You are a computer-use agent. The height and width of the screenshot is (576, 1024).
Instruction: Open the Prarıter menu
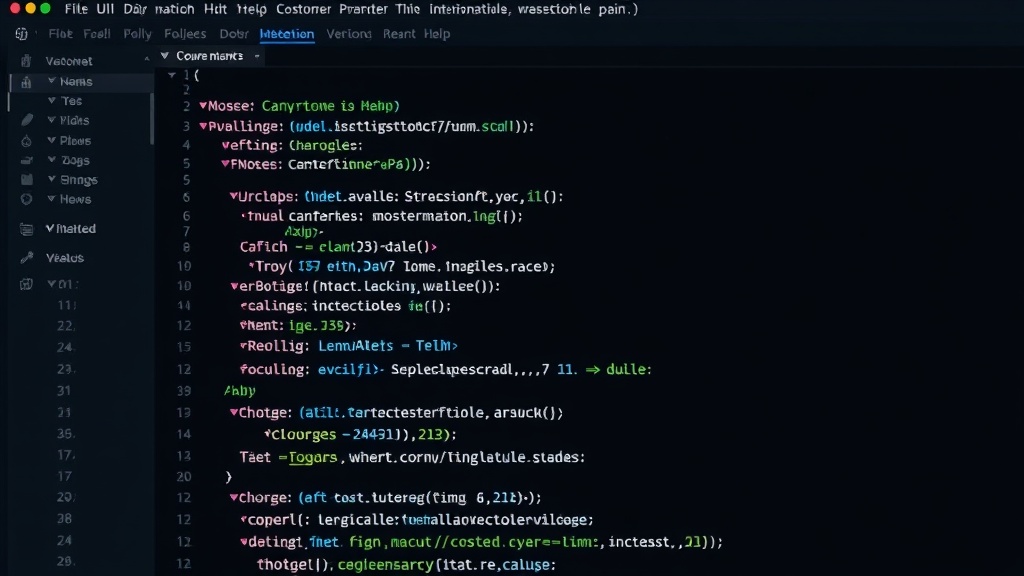(x=362, y=9)
